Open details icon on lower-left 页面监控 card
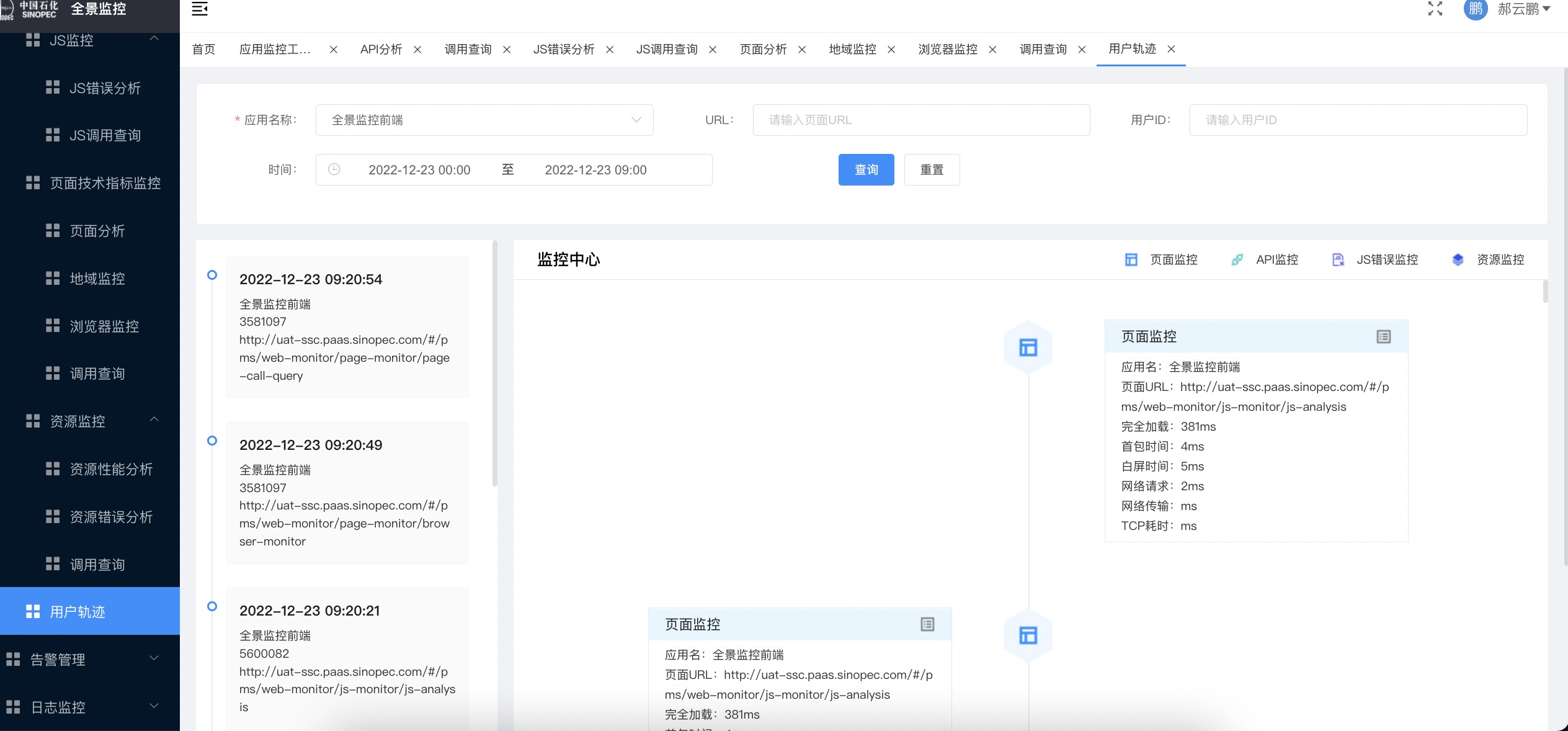This screenshot has width=1568, height=731. [x=927, y=624]
